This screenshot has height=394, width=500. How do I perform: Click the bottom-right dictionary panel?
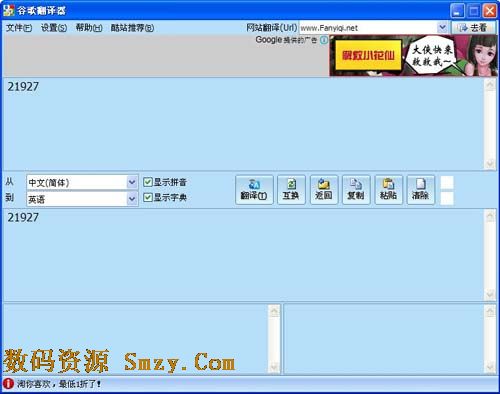pos(384,339)
